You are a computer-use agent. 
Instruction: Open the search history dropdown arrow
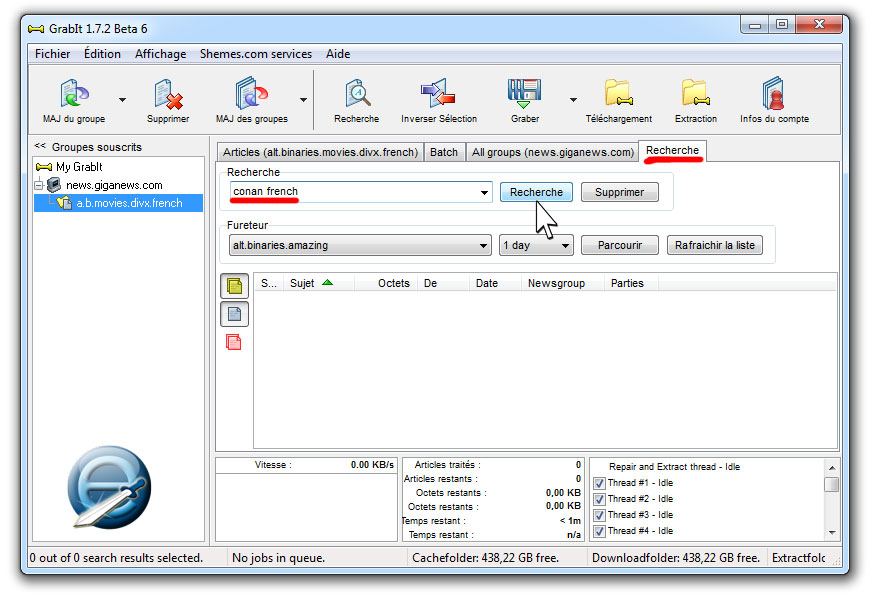point(484,193)
